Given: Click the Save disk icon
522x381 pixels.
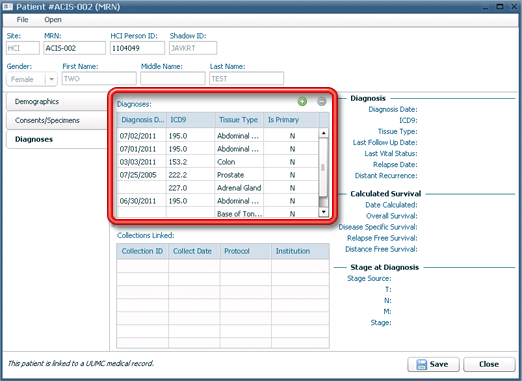Looking at the screenshot, I should 421,364.
